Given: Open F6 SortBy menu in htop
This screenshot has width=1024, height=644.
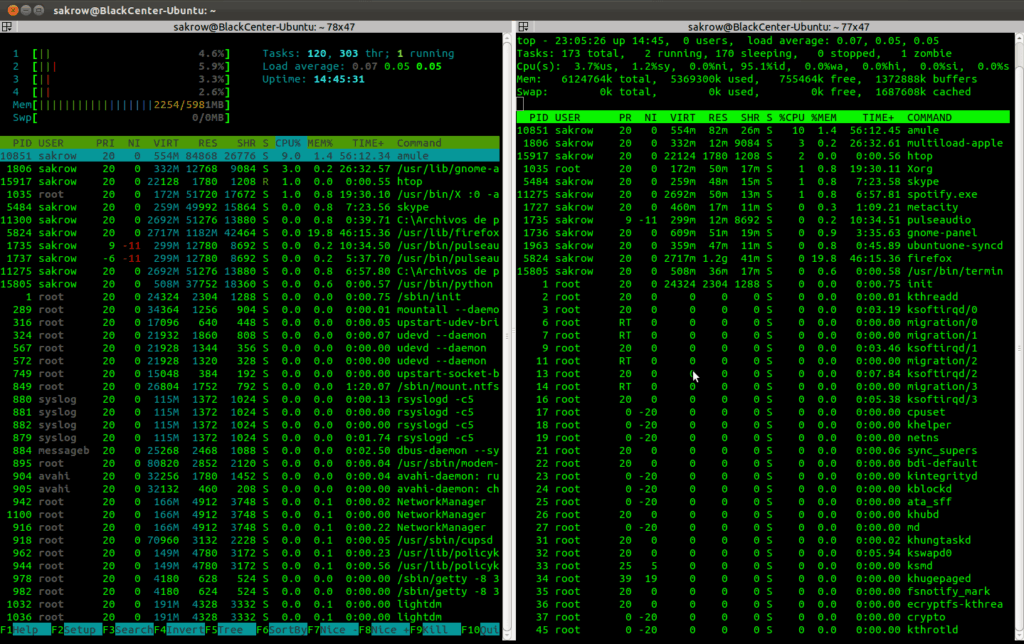Looking at the screenshot, I should tap(281, 630).
